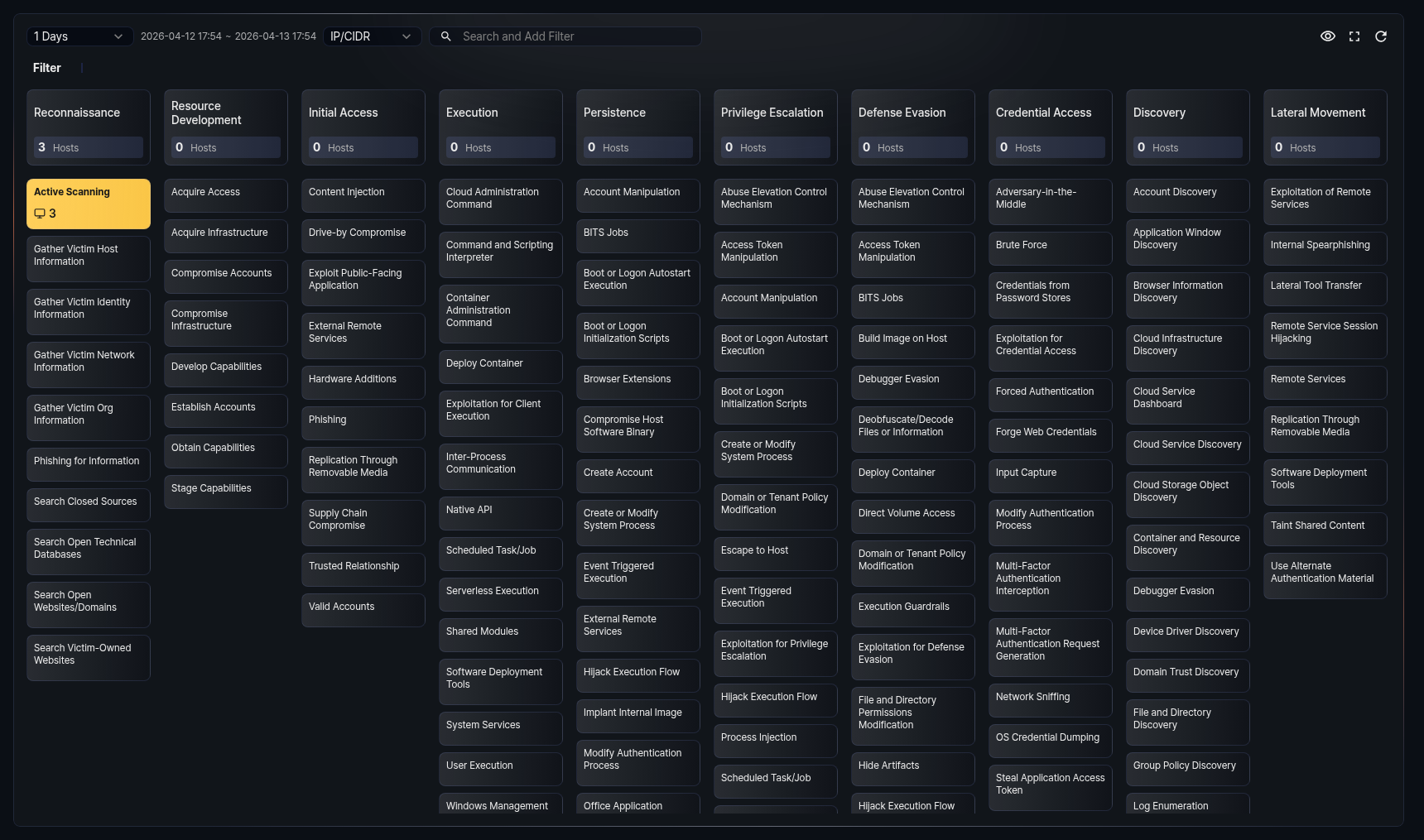Select the Process Injection technique
This screenshot has width=1424, height=840.
[775, 738]
